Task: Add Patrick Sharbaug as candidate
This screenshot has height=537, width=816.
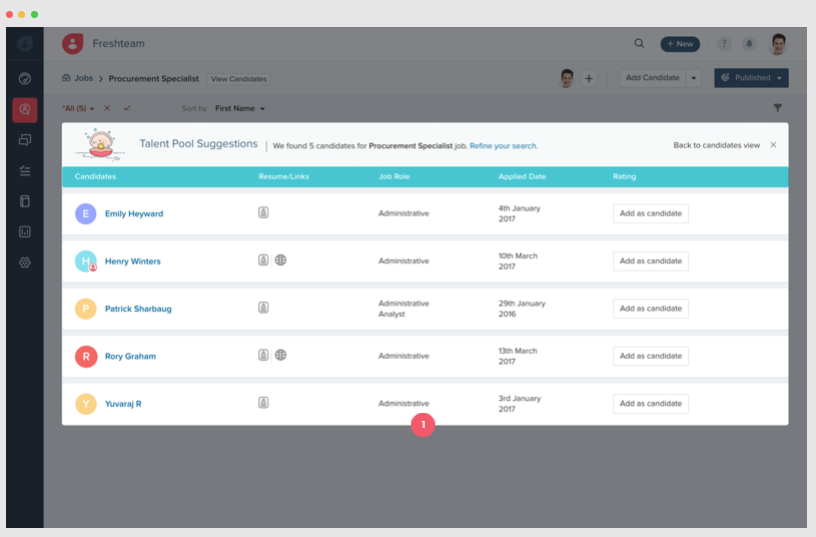Action: coord(651,309)
